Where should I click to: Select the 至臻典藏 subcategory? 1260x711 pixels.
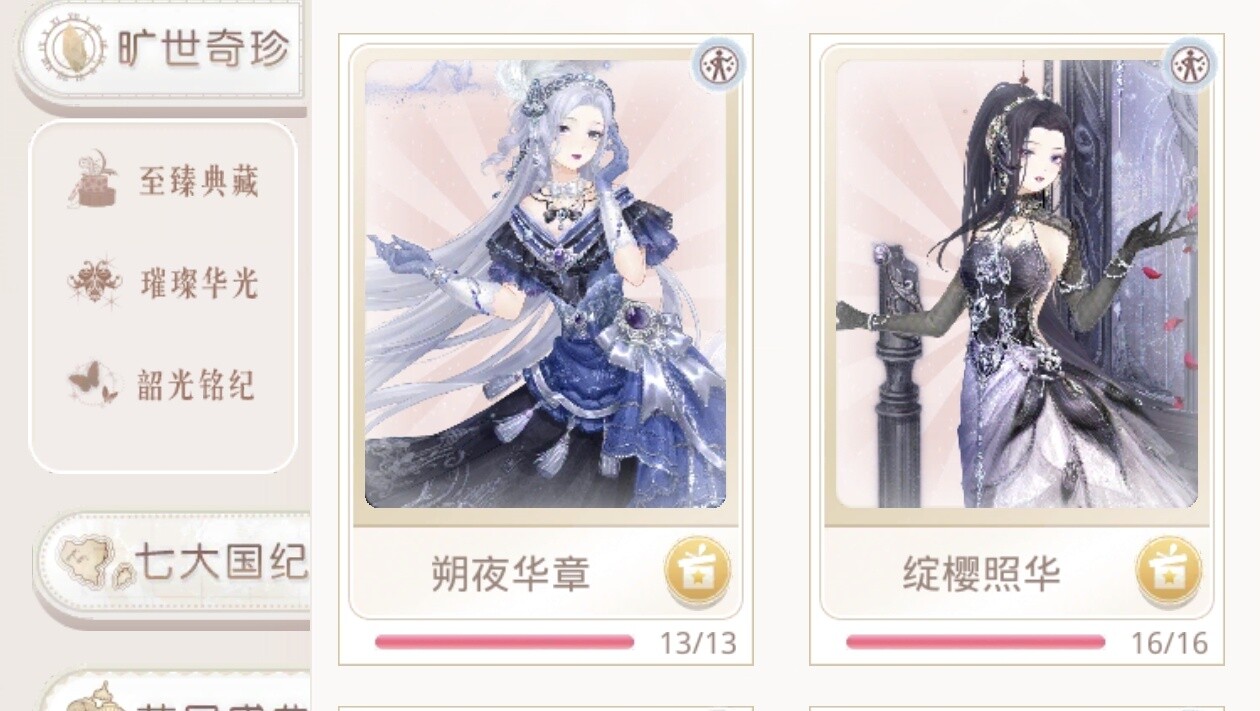click(164, 181)
